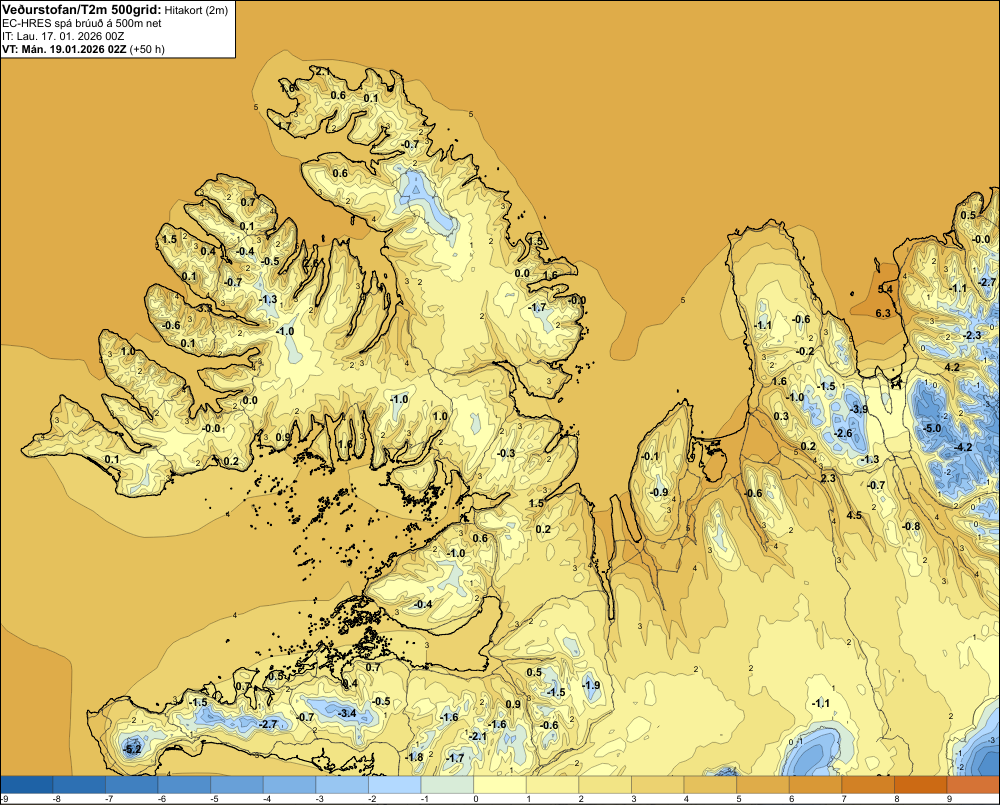Click the 'IT: Lau. 17. 01. 2026 00Z' line
Image resolution: width=1000 pixels, height=805 pixels.
(63, 36)
